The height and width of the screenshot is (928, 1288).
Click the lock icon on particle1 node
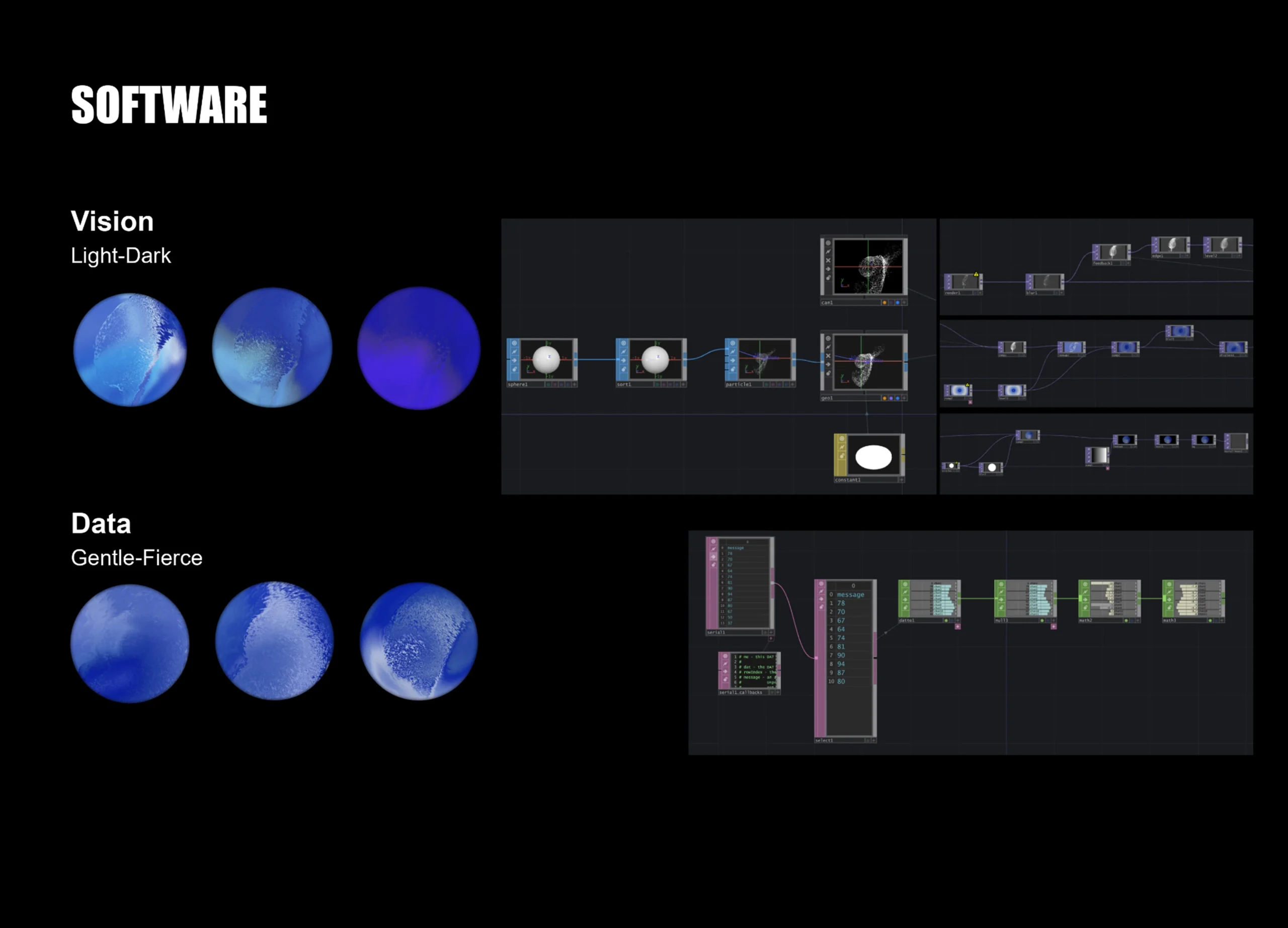[x=732, y=370]
